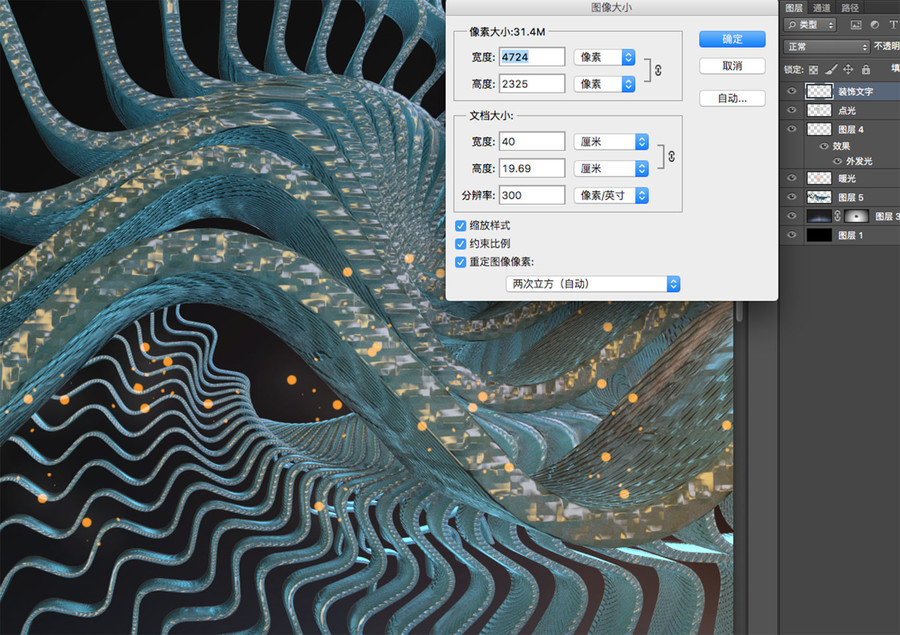
Task: Select the 图层 3 image thumbnail
Action: [x=819, y=216]
